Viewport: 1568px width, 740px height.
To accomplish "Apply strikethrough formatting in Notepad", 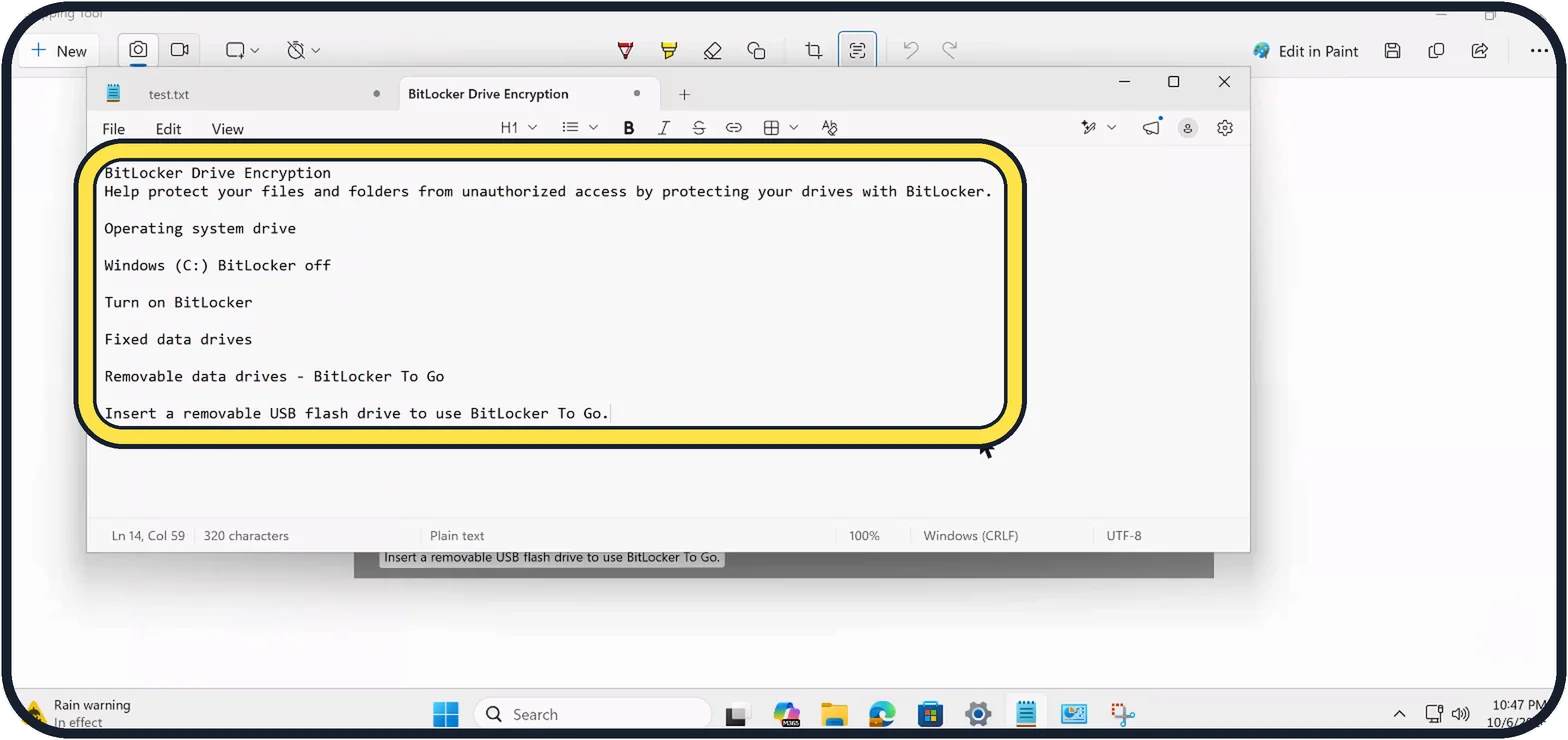I will click(699, 128).
